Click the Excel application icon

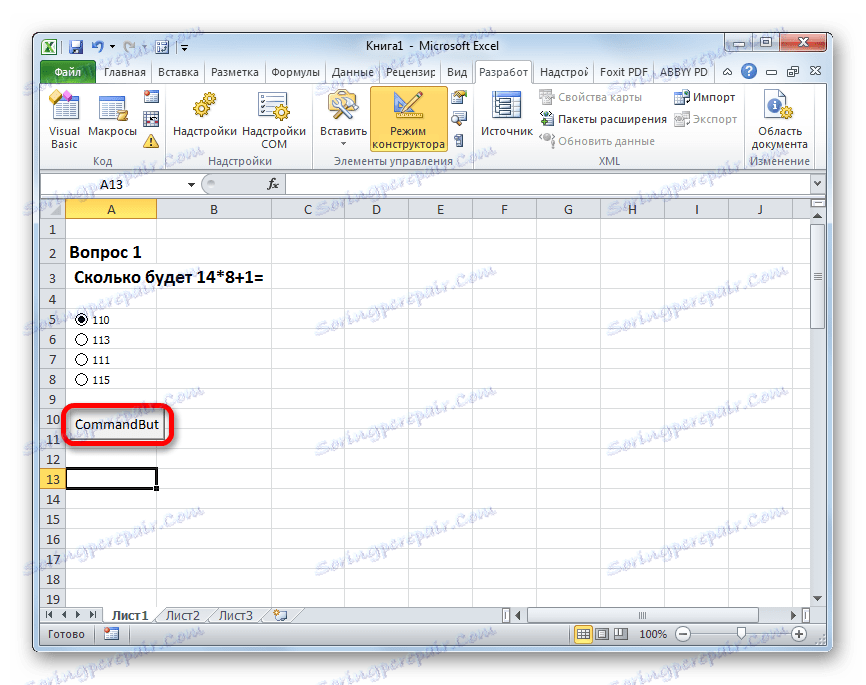[x=49, y=47]
